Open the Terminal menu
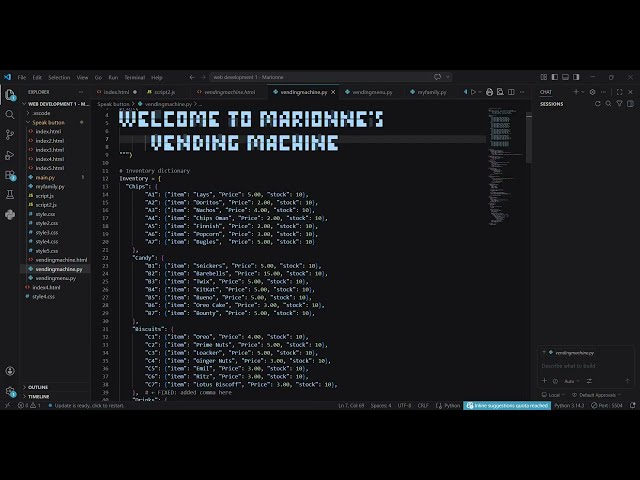Screen dimensions: 640x480 coord(135,77)
